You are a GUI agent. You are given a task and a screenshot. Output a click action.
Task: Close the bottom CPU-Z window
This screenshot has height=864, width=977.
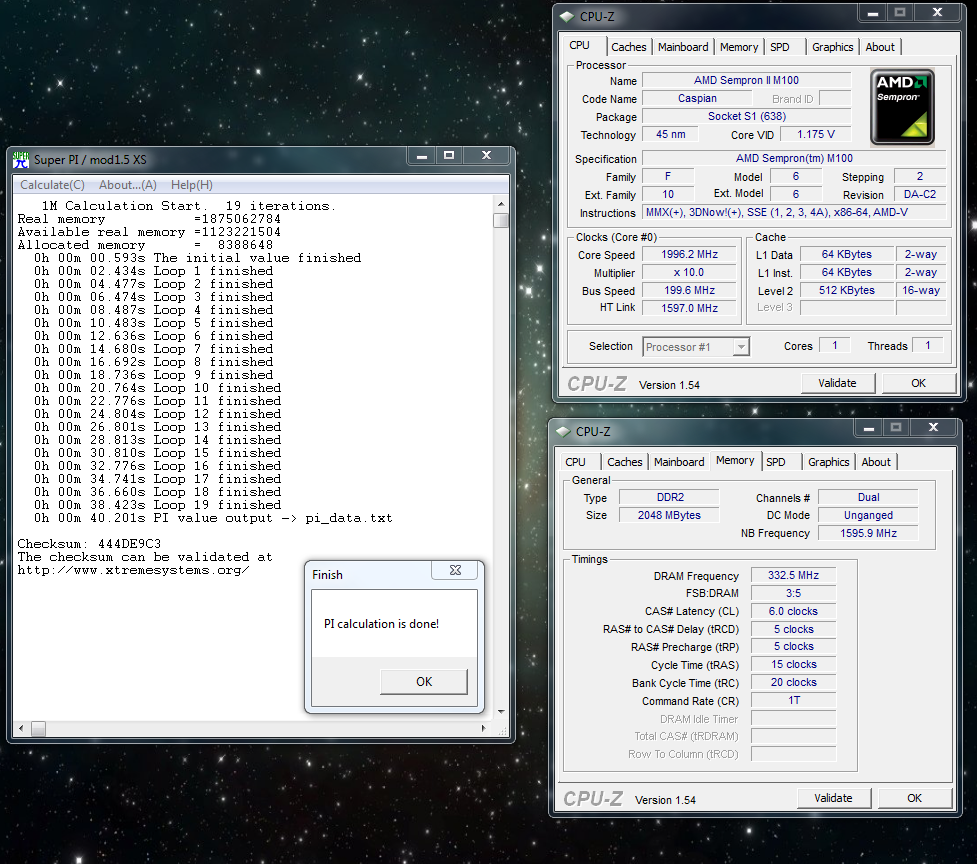(933, 428)
